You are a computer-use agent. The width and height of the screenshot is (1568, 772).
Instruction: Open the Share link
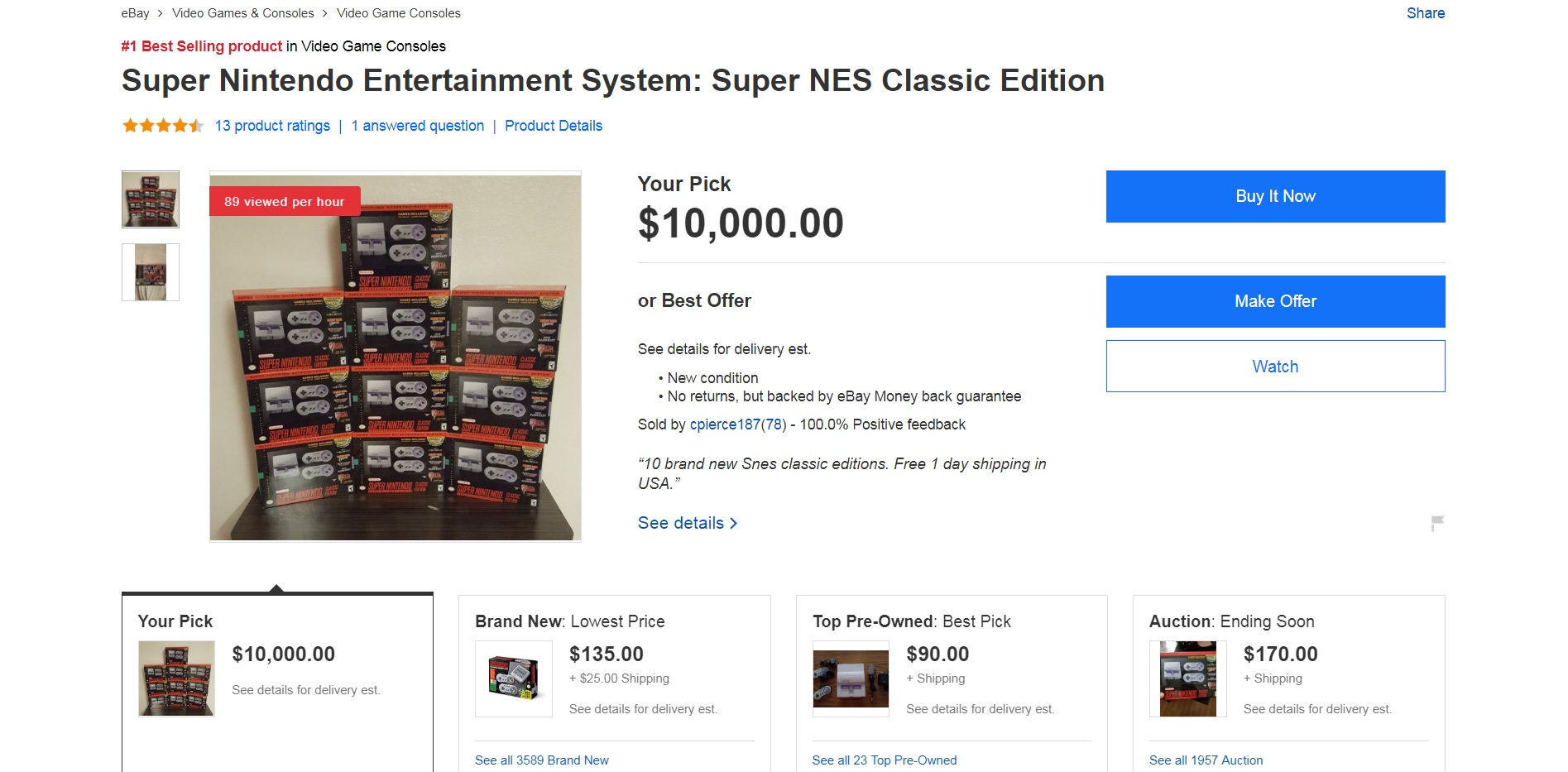(x=1425, y=13)
